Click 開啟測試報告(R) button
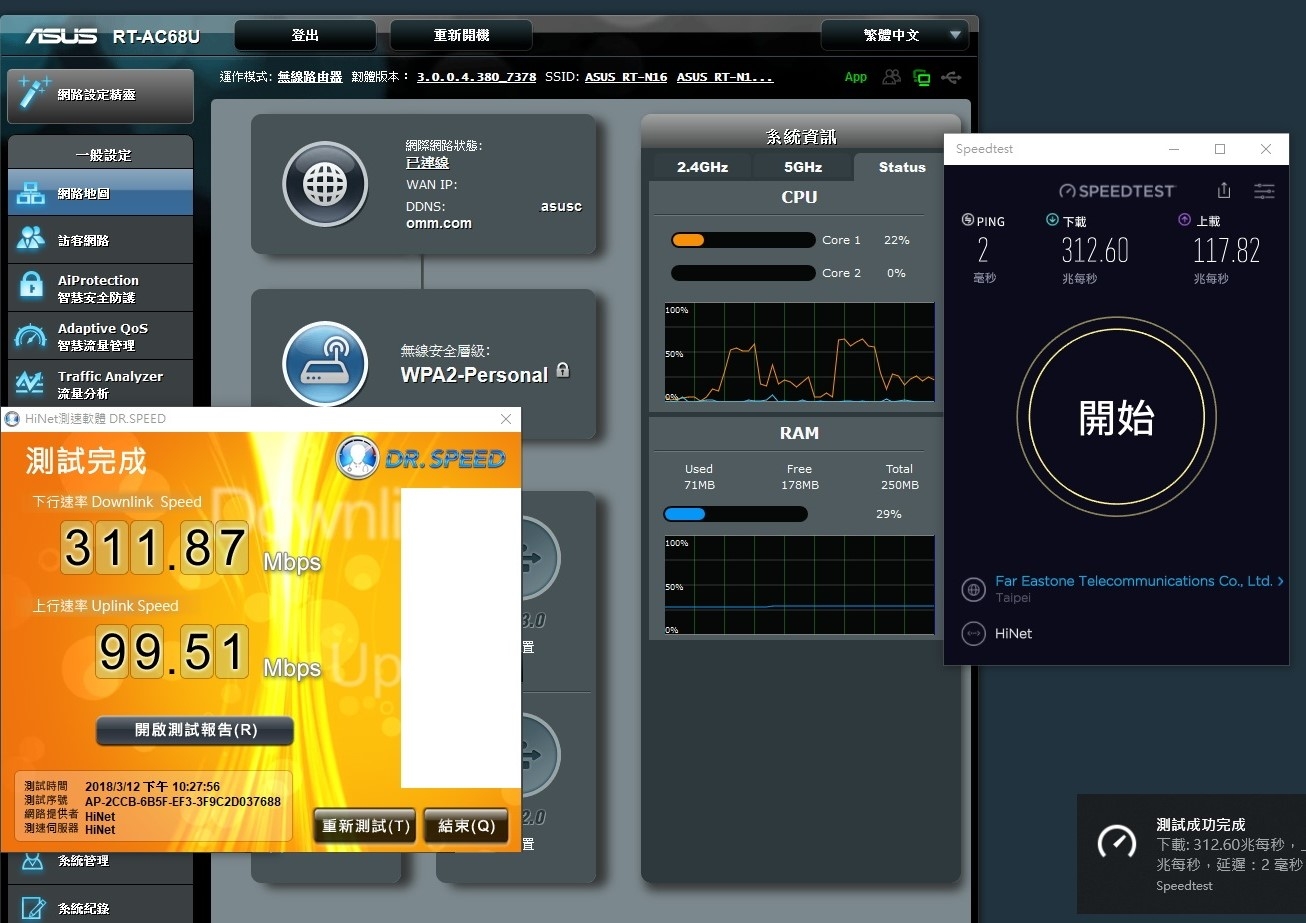The image size is (1306, 923). tap(195, 730)
